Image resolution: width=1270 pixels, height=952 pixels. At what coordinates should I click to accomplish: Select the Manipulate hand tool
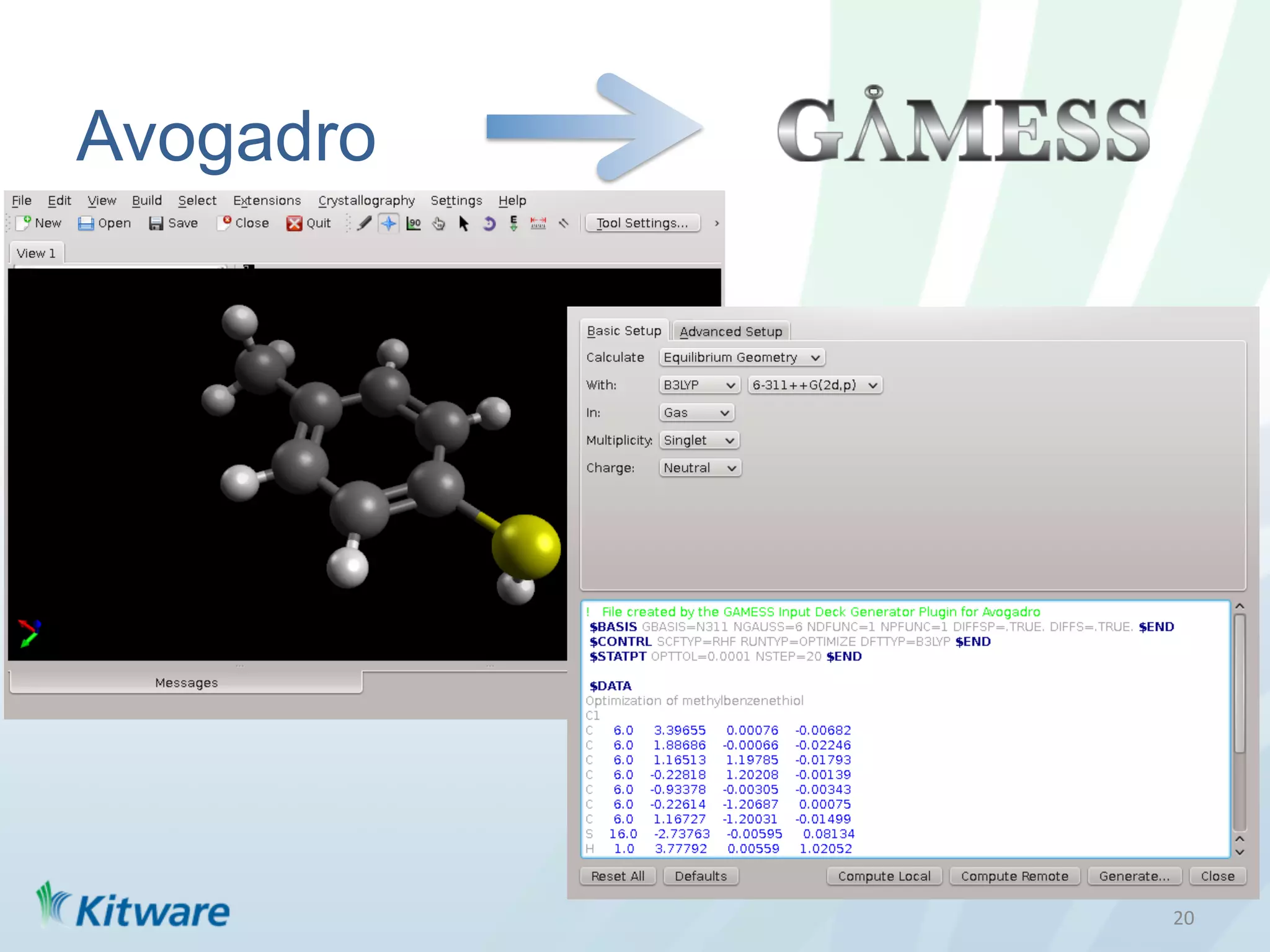(x=438, y=223)
